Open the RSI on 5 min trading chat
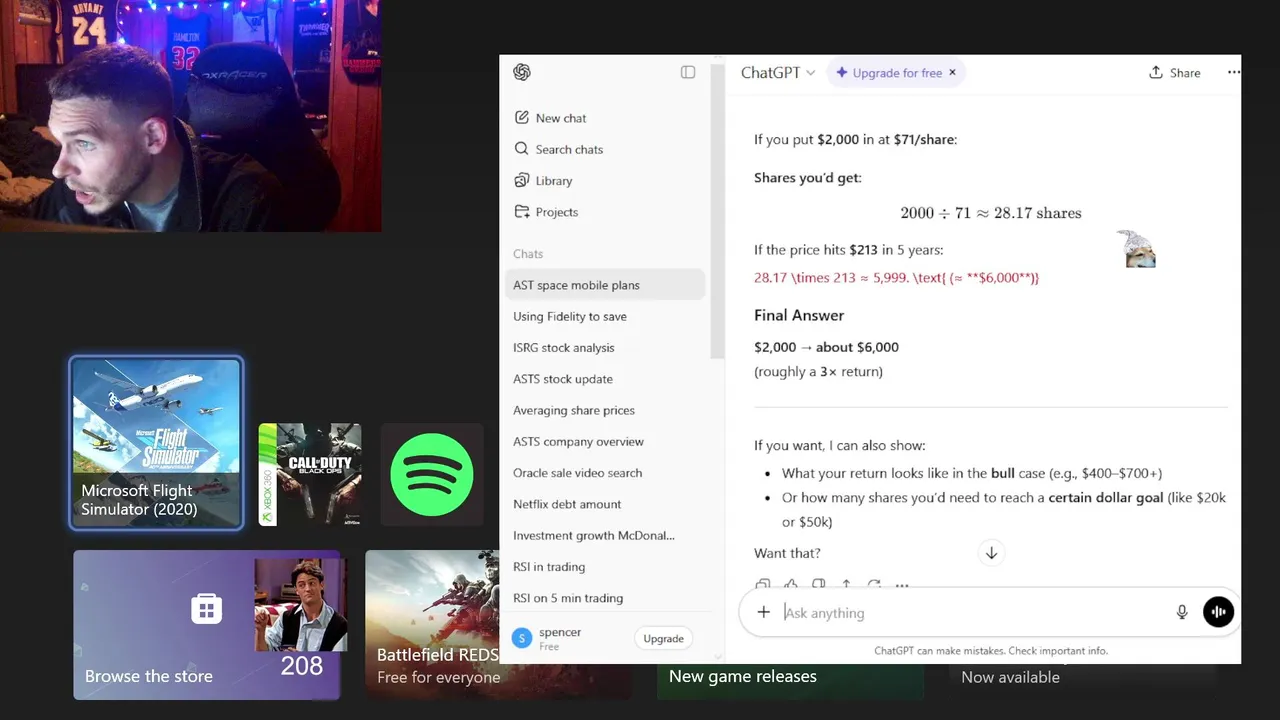The image size is (1280, 720). pyautogui.click(x=606, y=598)
